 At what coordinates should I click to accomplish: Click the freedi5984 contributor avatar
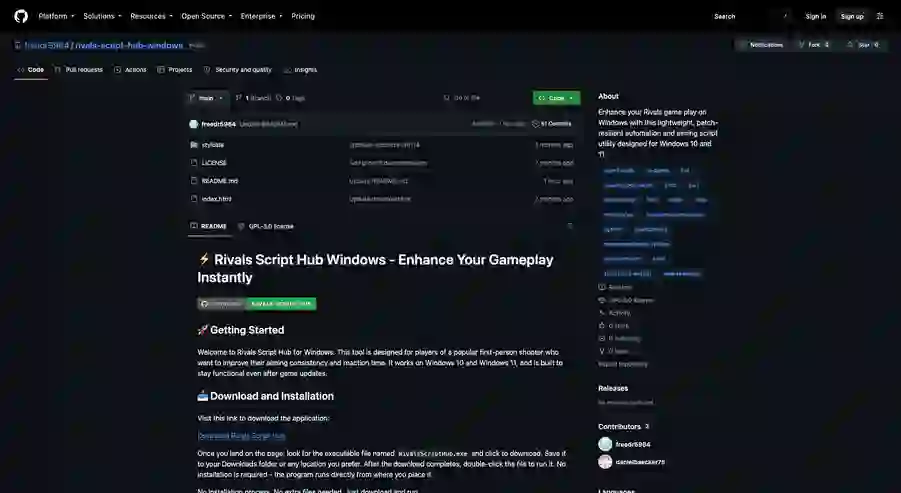pyautogui.click(x=605, y=444)
